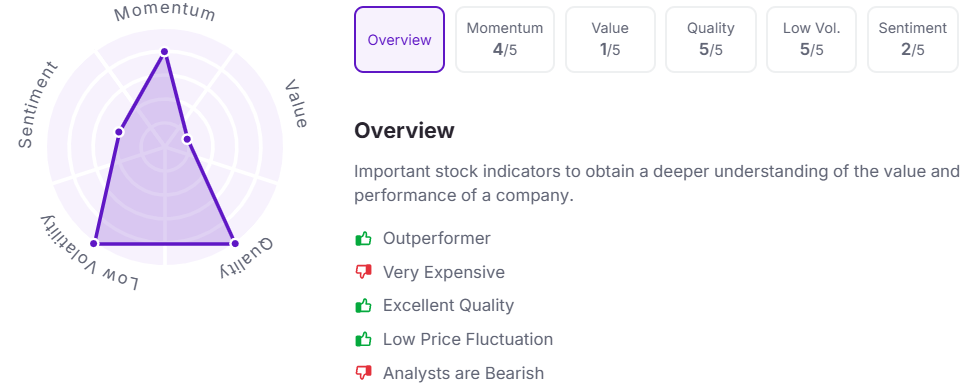Open the Momentum 4/5 tab

tap(504, 40)
